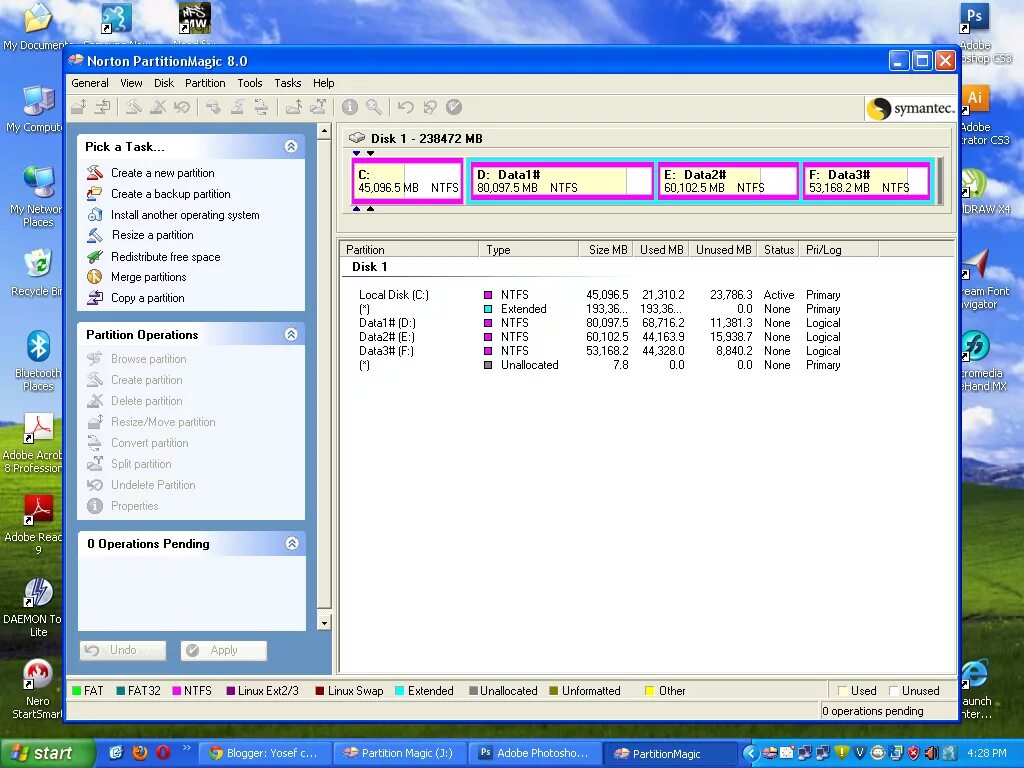The height and width of the screenshot is (768, 1024).
Task: Switch to Blogger Chrome taskbar item
Action: [264, 753]
